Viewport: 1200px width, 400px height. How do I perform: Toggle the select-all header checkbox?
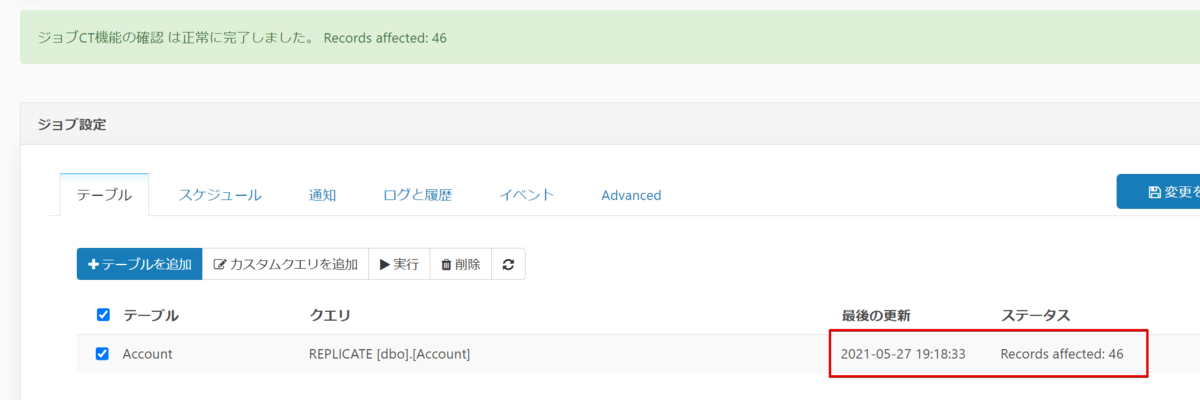click(x=103, y=315)
